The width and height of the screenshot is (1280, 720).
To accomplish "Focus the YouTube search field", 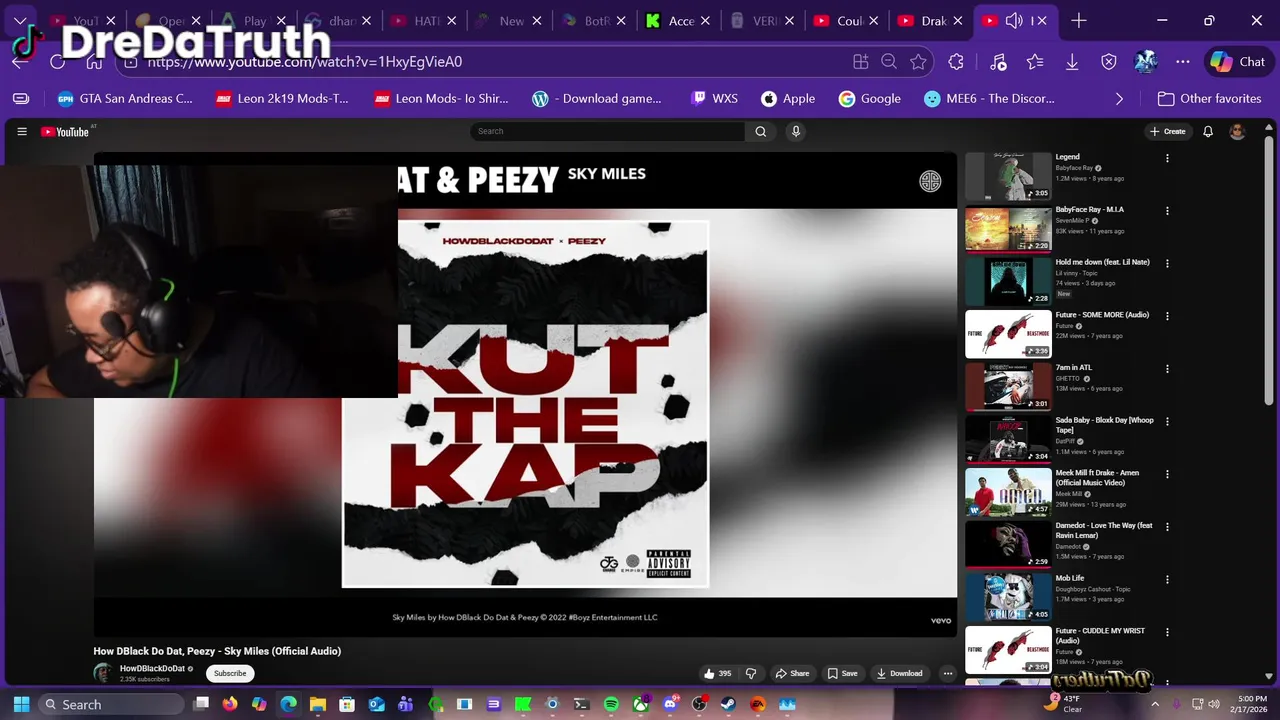I will (x=607, y=131).
